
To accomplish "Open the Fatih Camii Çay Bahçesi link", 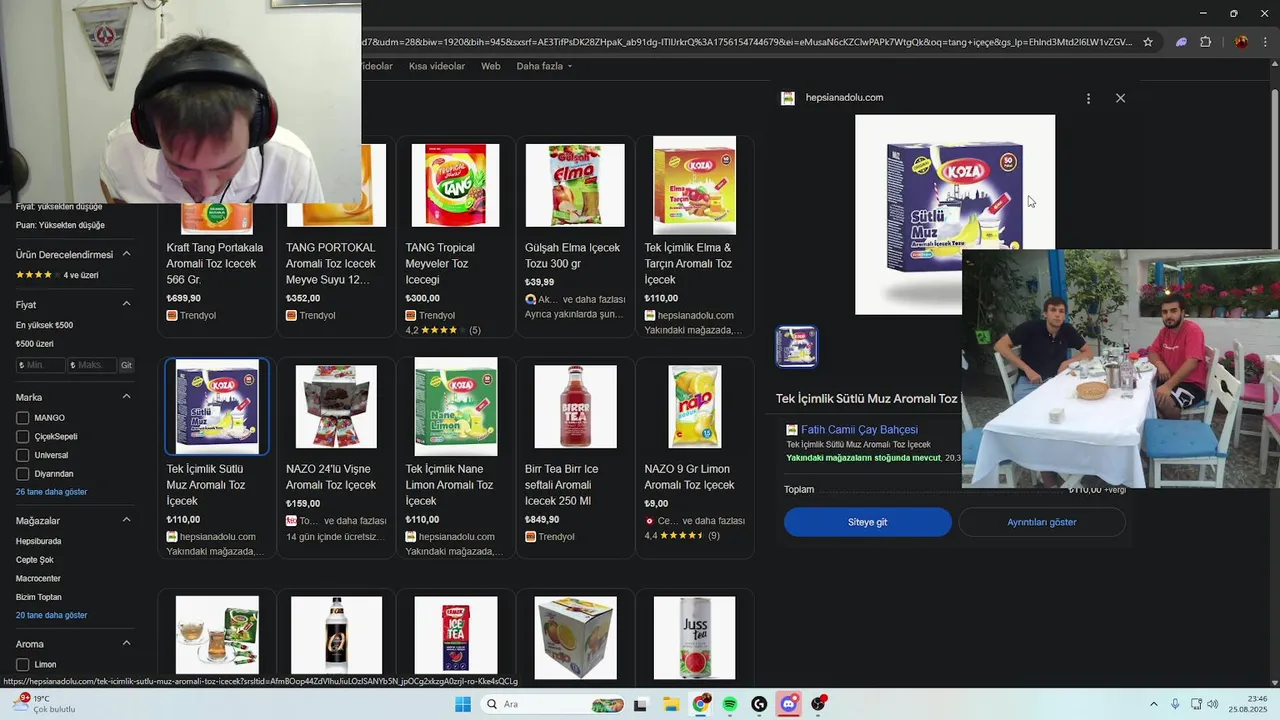I will point(859,430).
